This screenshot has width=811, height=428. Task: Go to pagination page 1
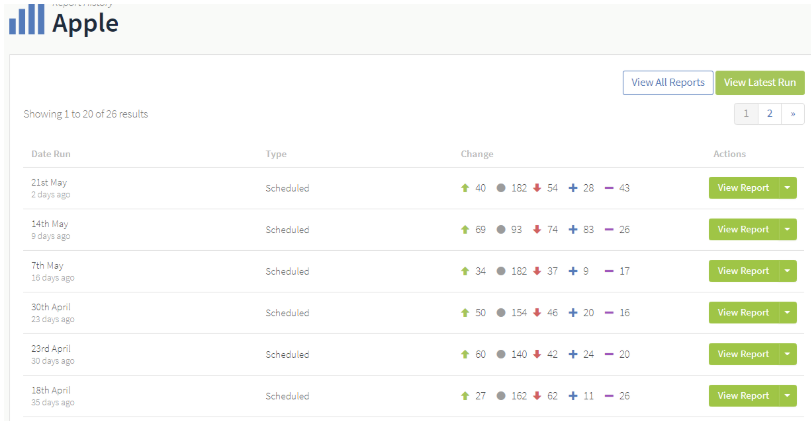pyautogui.click(x=746, y=114)
